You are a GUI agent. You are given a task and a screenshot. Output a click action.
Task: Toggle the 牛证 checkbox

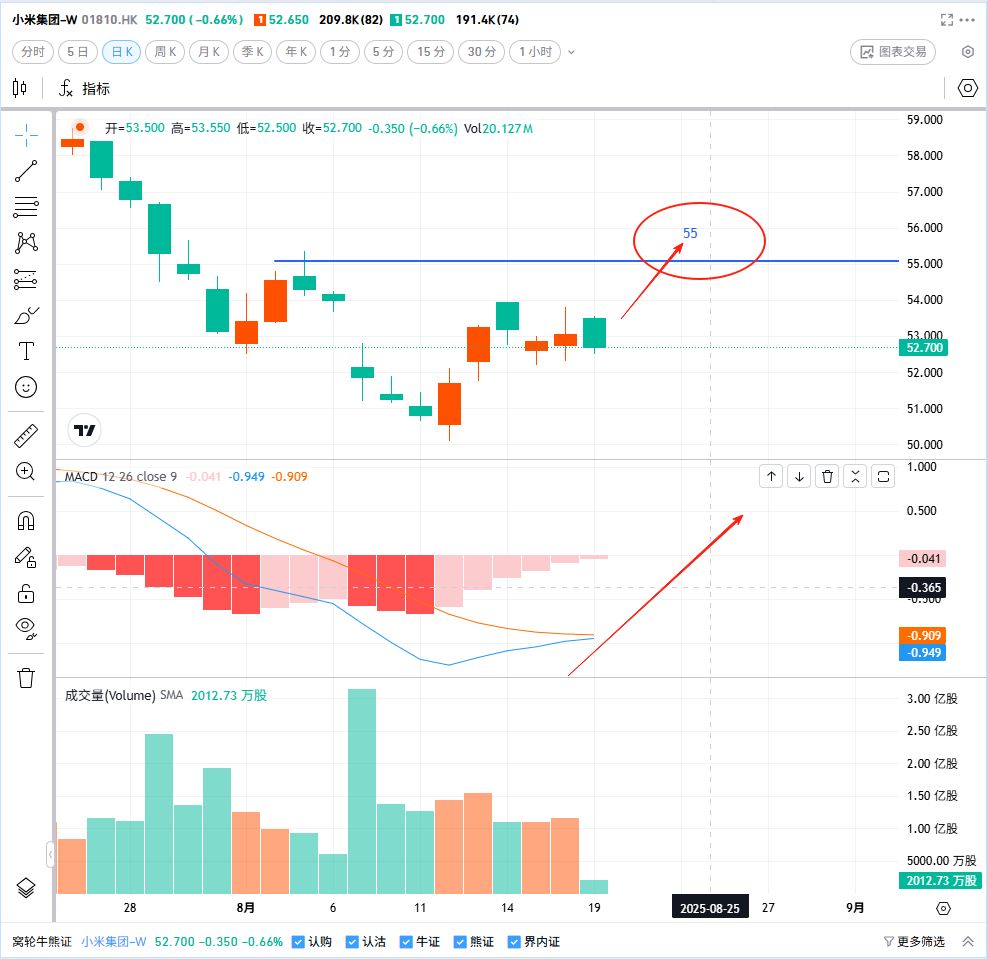[407, 942]
